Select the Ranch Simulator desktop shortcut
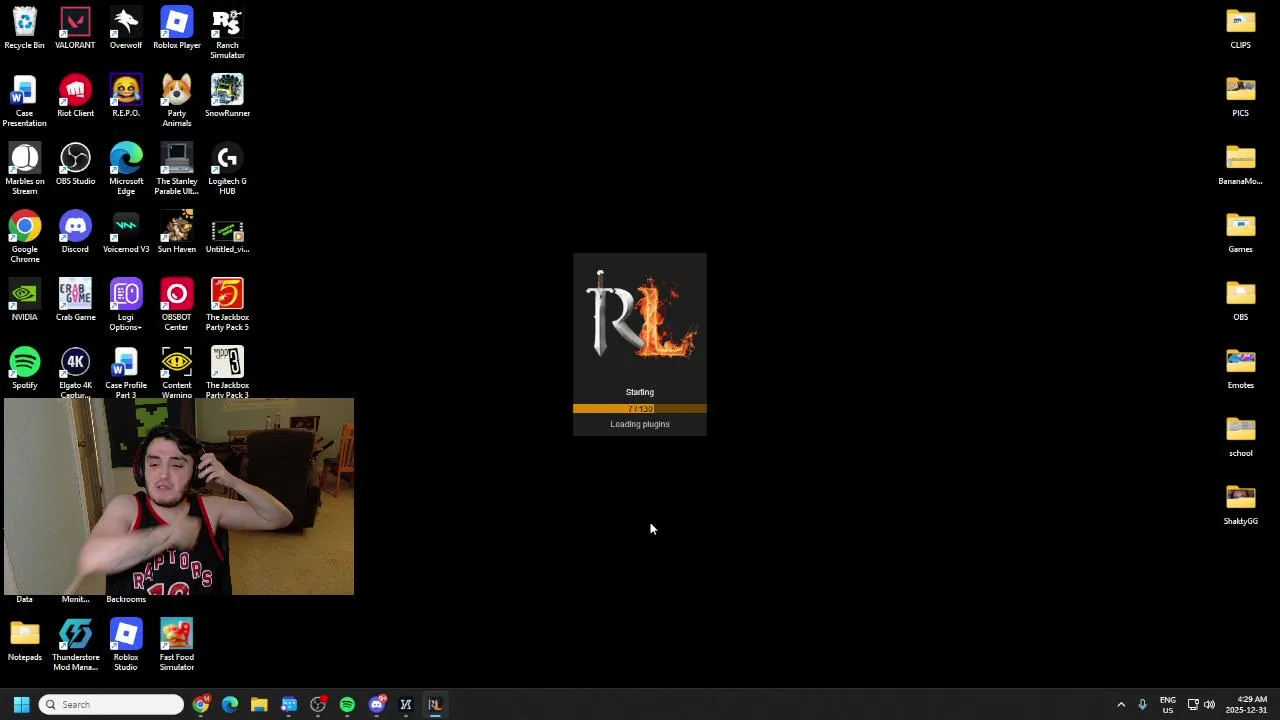1280x720 pixels. point(227,33)
